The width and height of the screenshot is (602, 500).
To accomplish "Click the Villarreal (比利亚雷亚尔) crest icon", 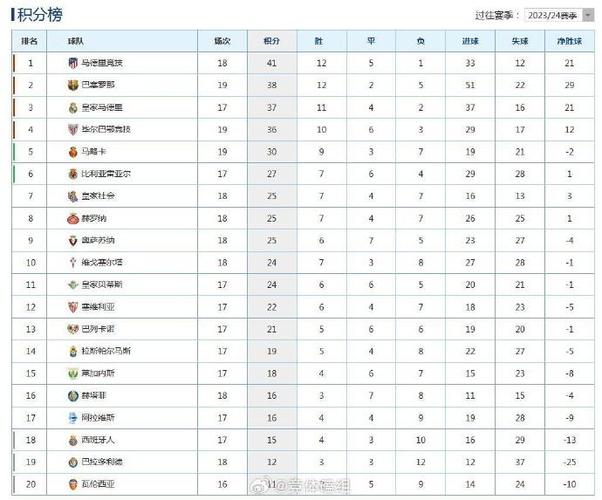I will point(73,174).
